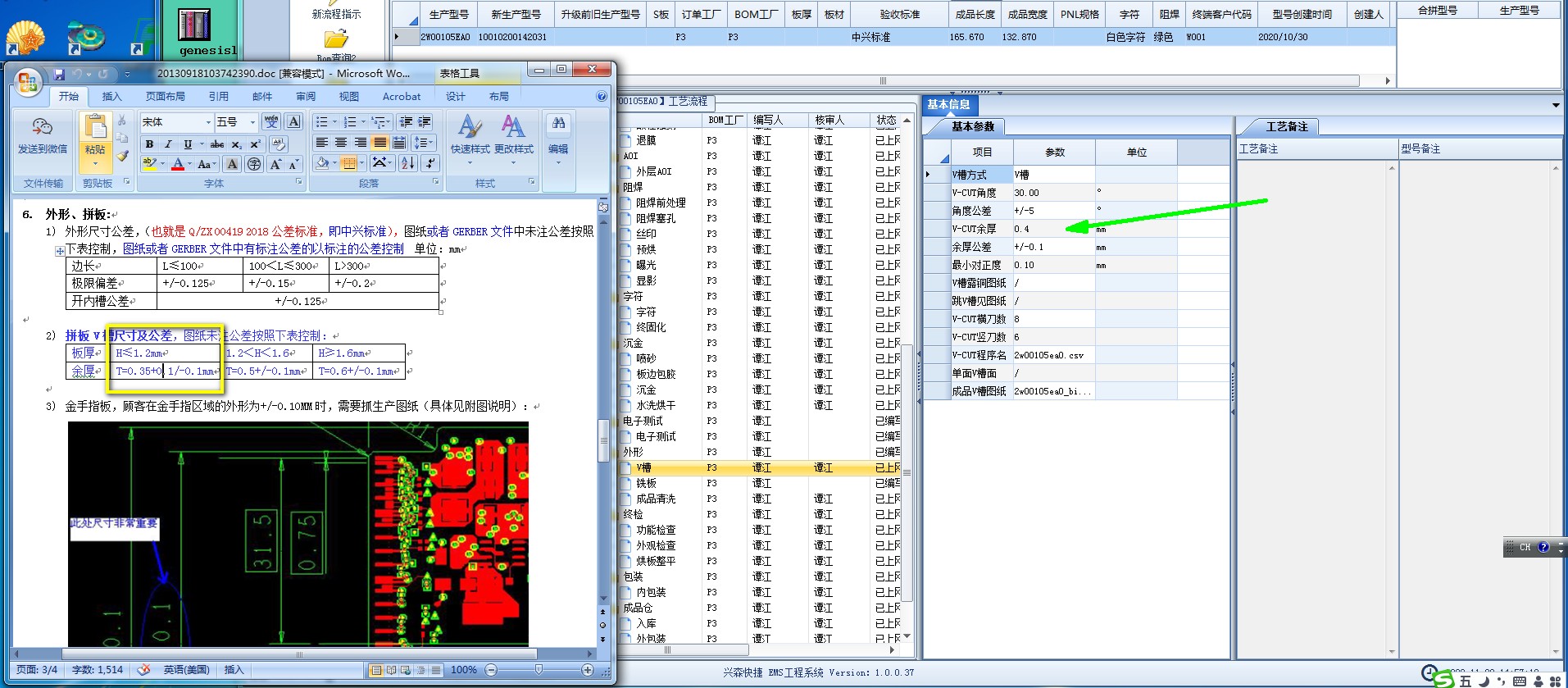
Task: Click the Sogou IME icon in tray
Action: [x=1444, y=680]
